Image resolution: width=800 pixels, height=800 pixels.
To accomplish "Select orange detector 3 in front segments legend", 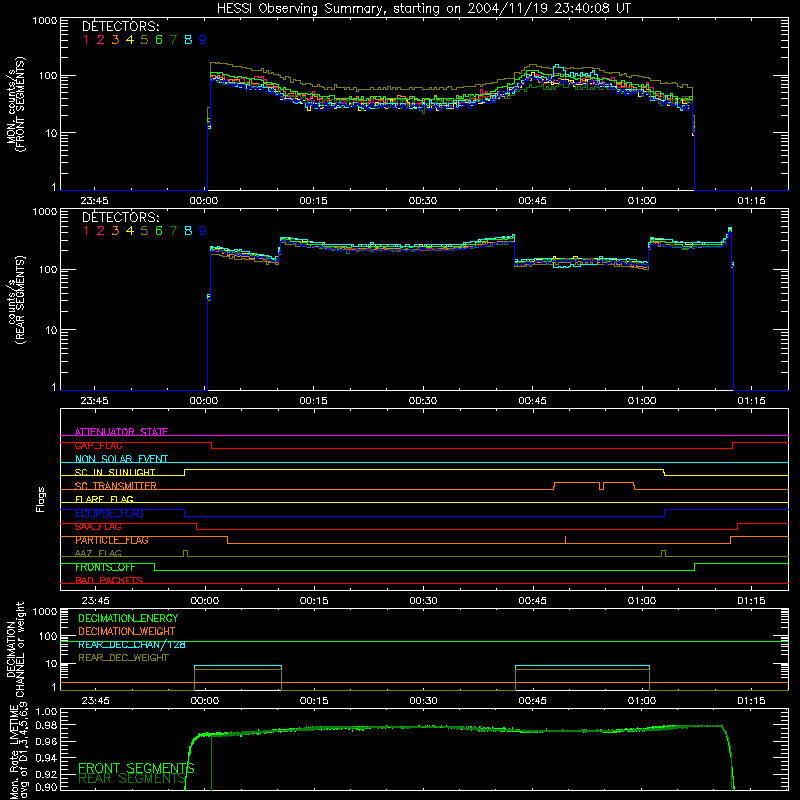I will [x=115, y=40].
